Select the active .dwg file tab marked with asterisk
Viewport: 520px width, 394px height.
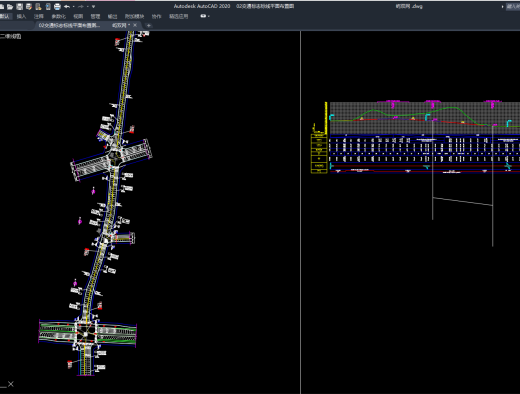click(x=119, y=25)
